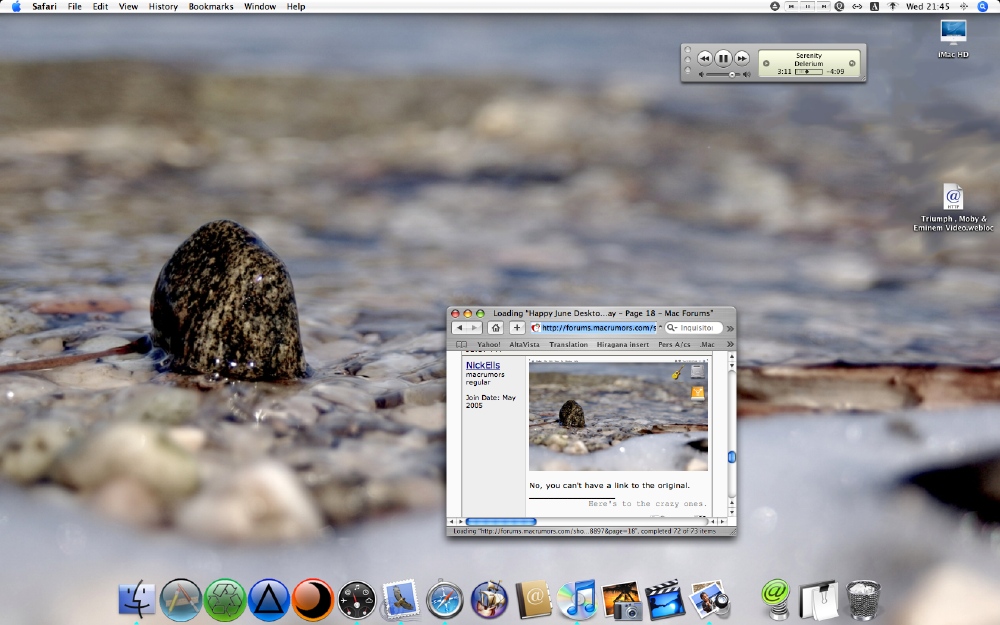Viewport: 1000px width, 625px height.
Task: Adjust the iTunes volume slider
Action: click(x=732, y=74)
